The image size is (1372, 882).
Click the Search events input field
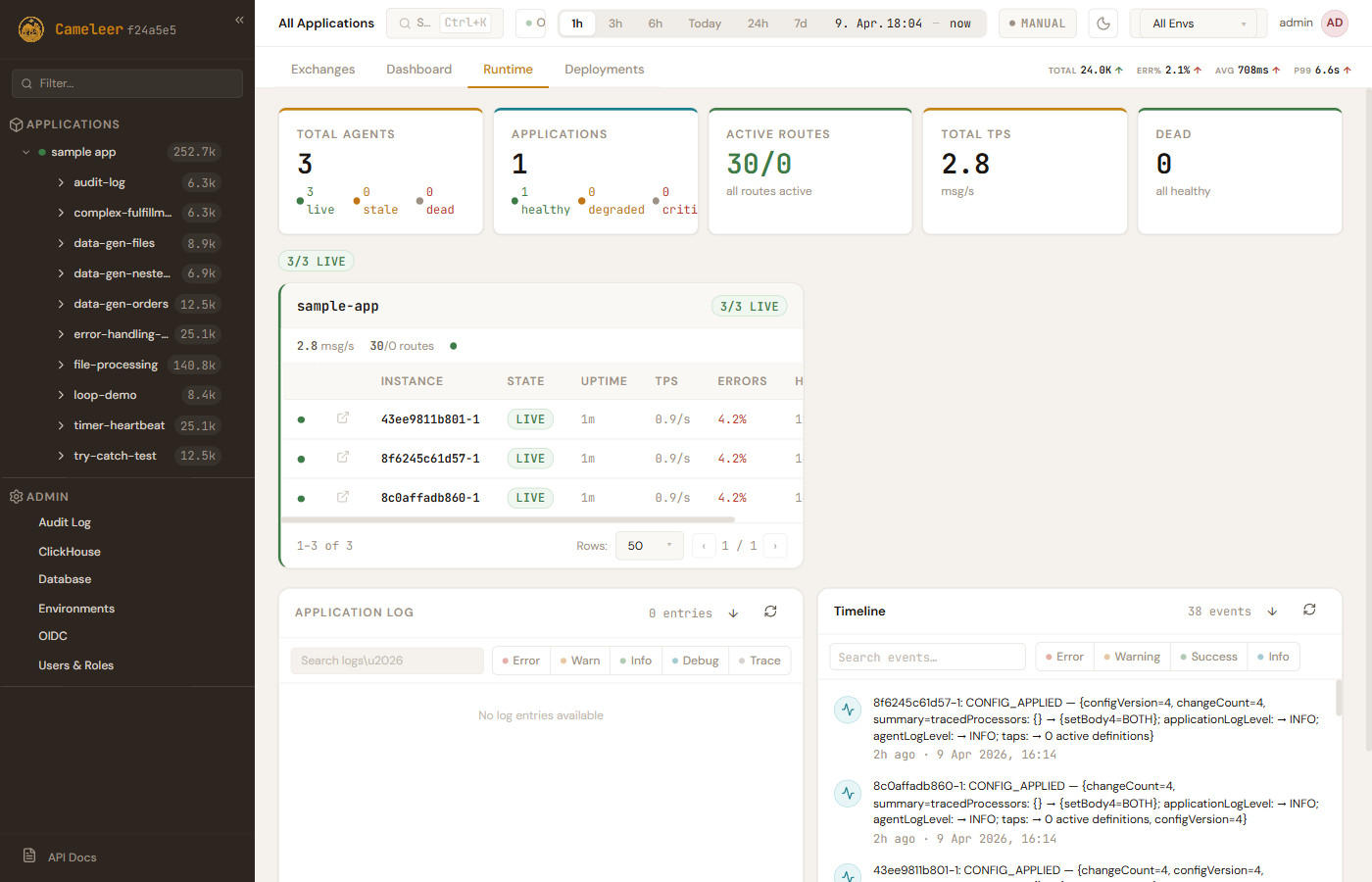pyautogui.click(x=926, y=657)
